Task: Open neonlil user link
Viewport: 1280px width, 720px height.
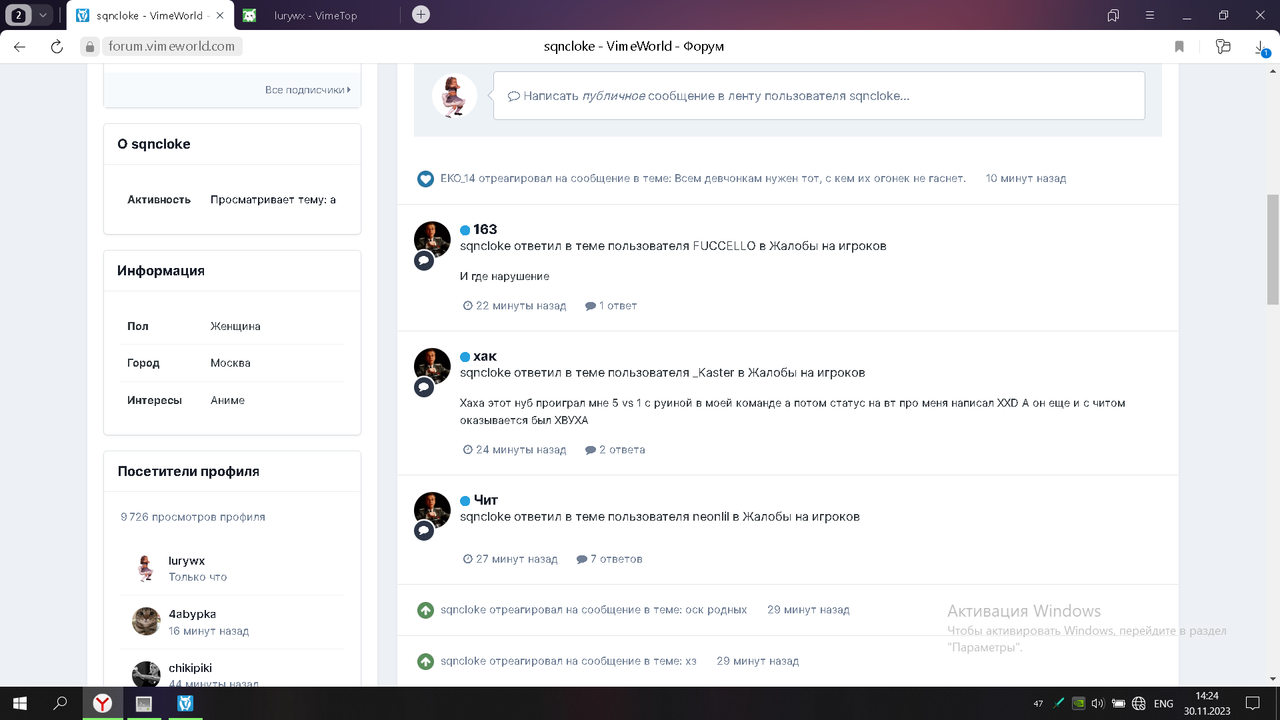Action: click(x=711, y=517)
